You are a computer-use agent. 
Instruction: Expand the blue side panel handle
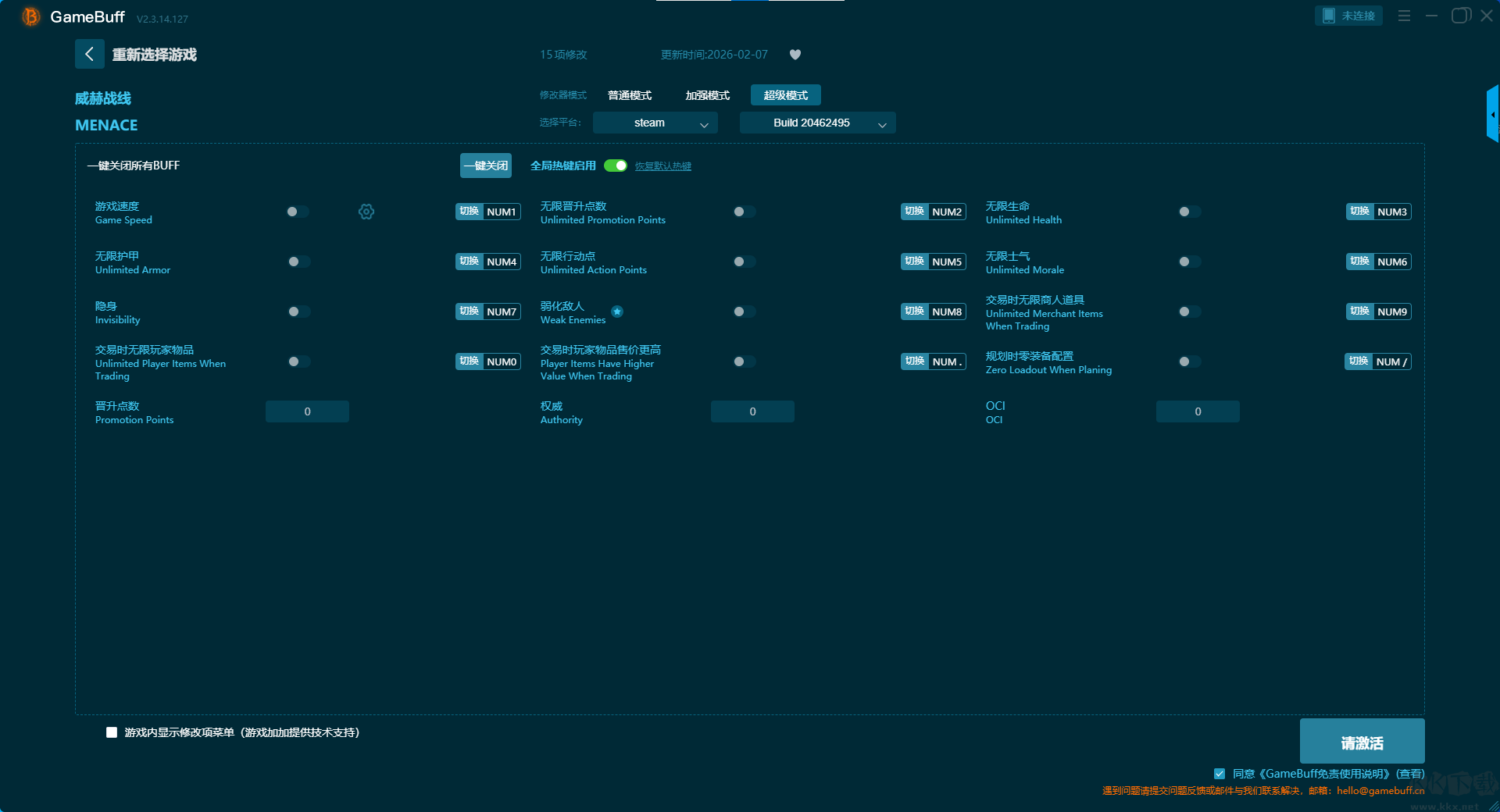point(1492,114)
